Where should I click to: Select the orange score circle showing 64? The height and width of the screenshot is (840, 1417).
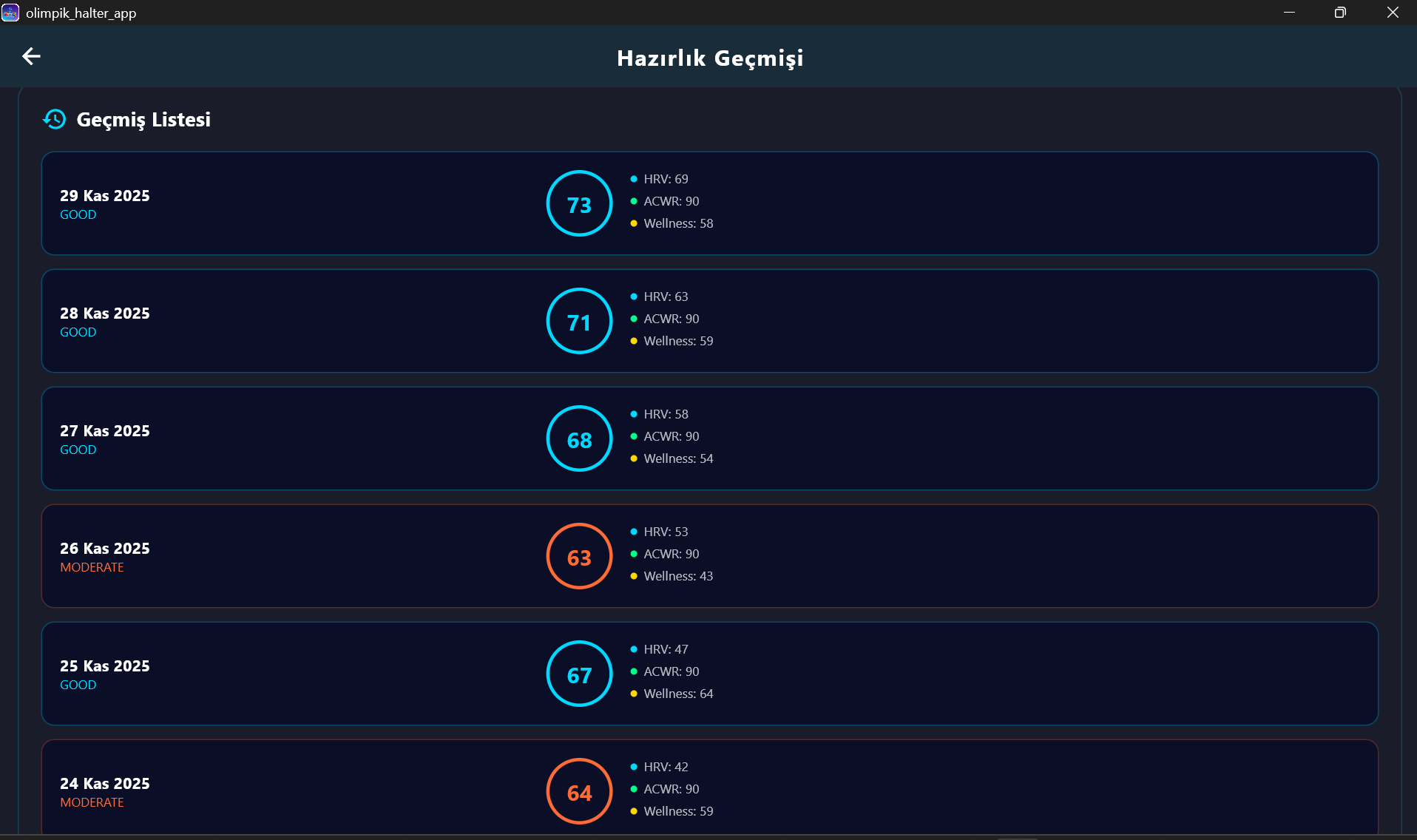click(579, 791)
